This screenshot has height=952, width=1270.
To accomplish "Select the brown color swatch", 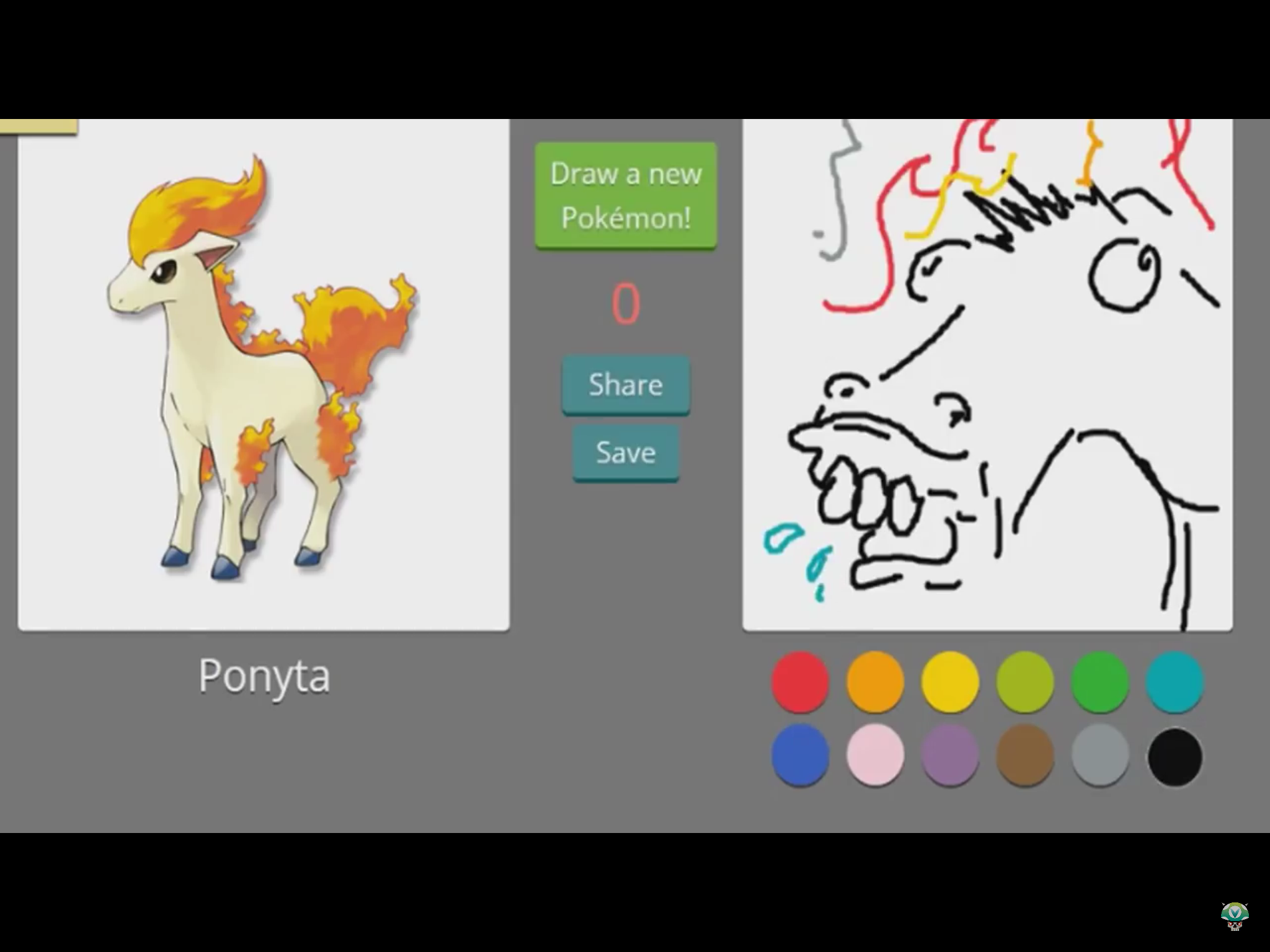I will [1025, 756].
